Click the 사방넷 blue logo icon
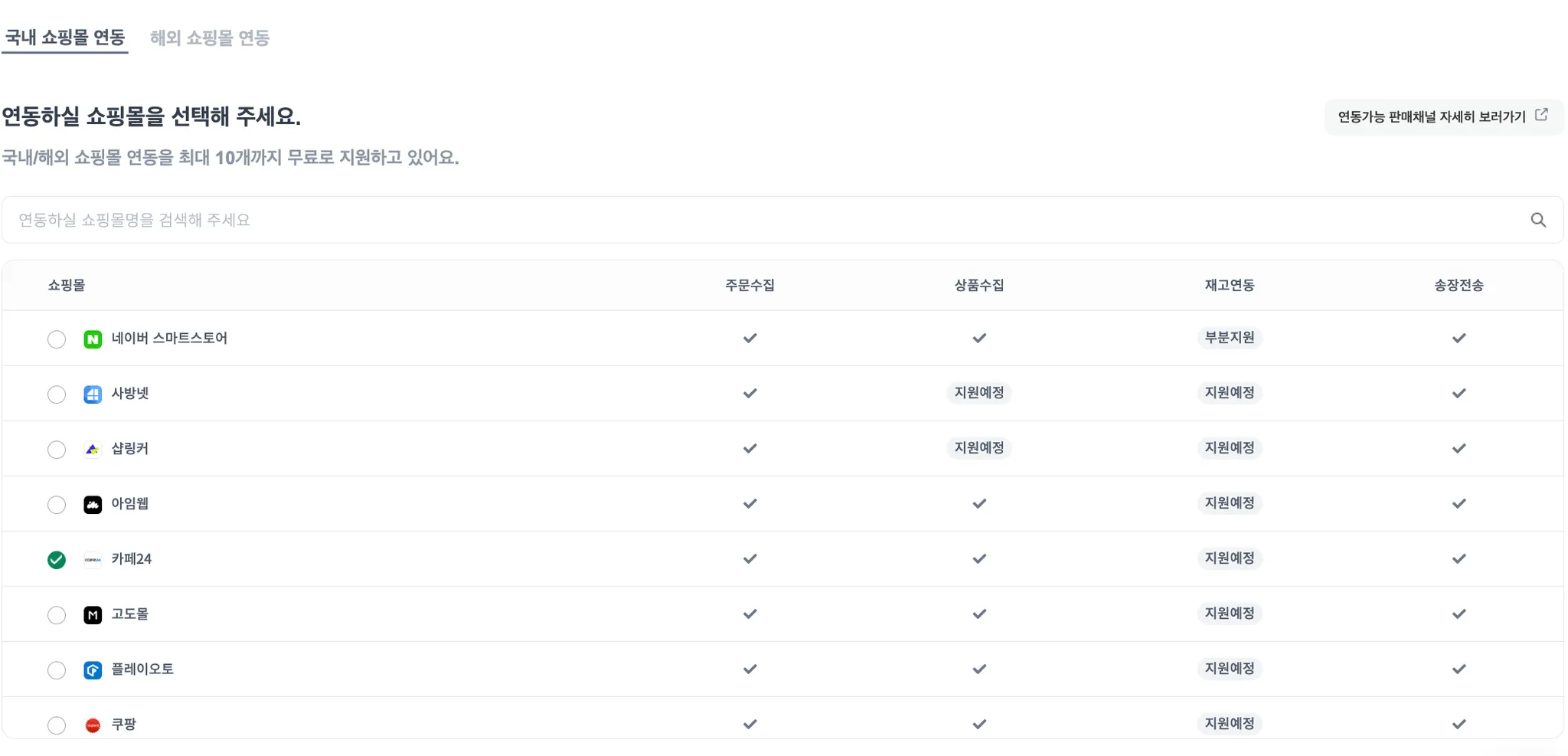This screenshot has width=1568, height=756. tap(93, 394)
